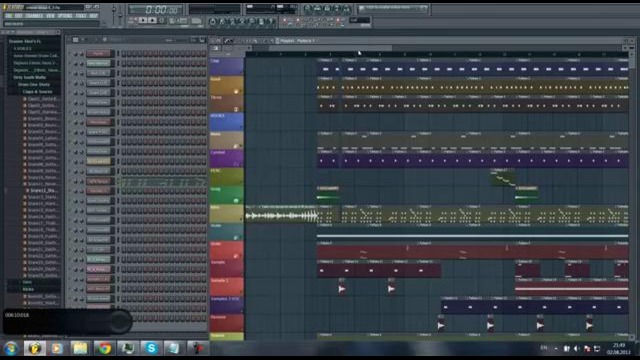
Task: Click the transport Stop button
Action: [152, 20]
